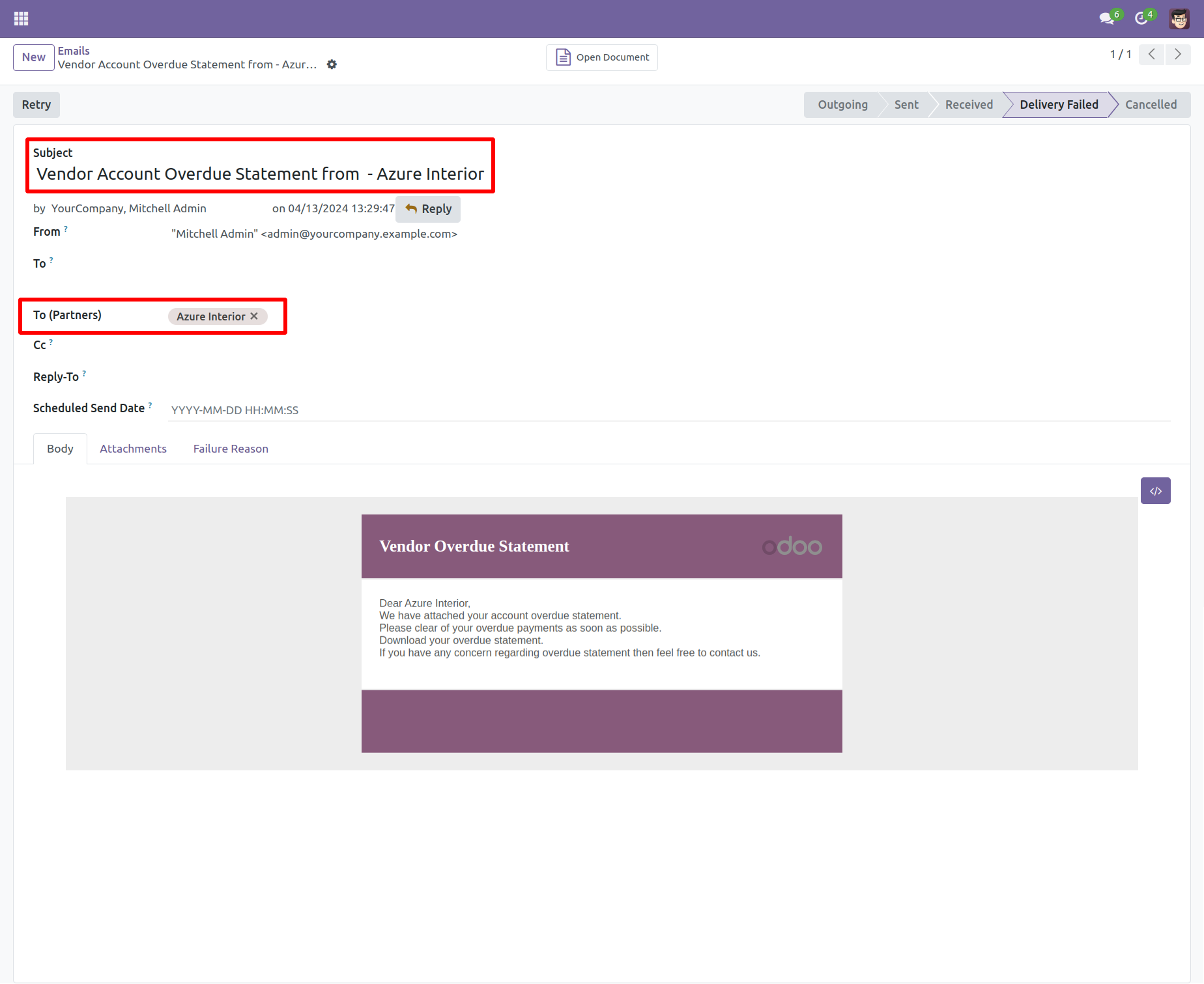Click the Reply button
1204x984 pixels.
(428, 209)
